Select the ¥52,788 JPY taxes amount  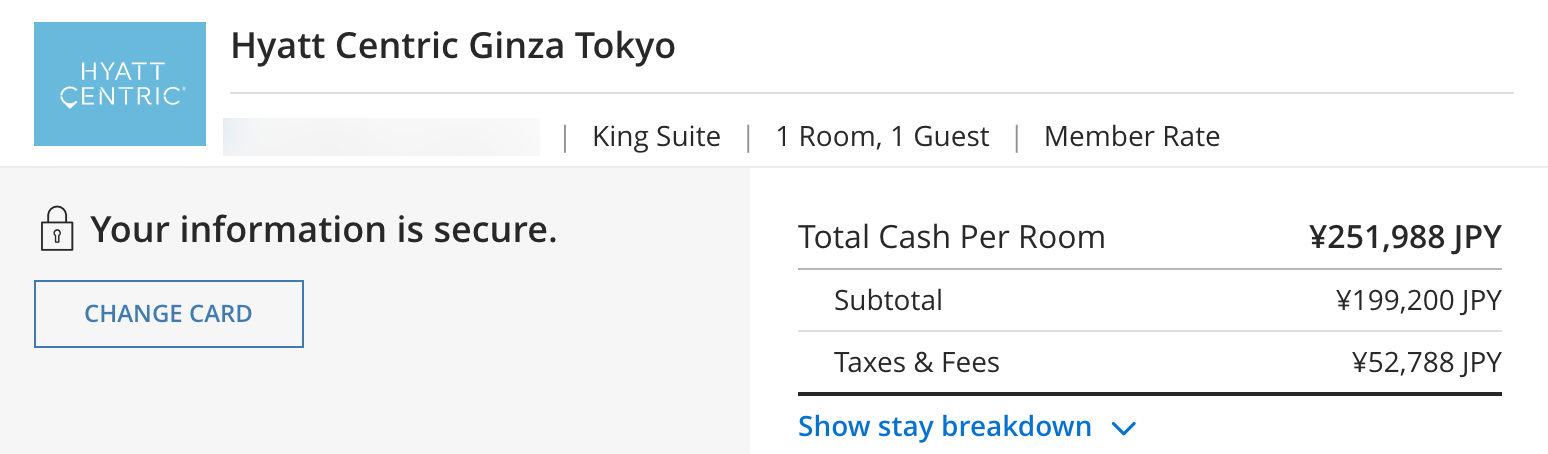[x=1426, y=362]
